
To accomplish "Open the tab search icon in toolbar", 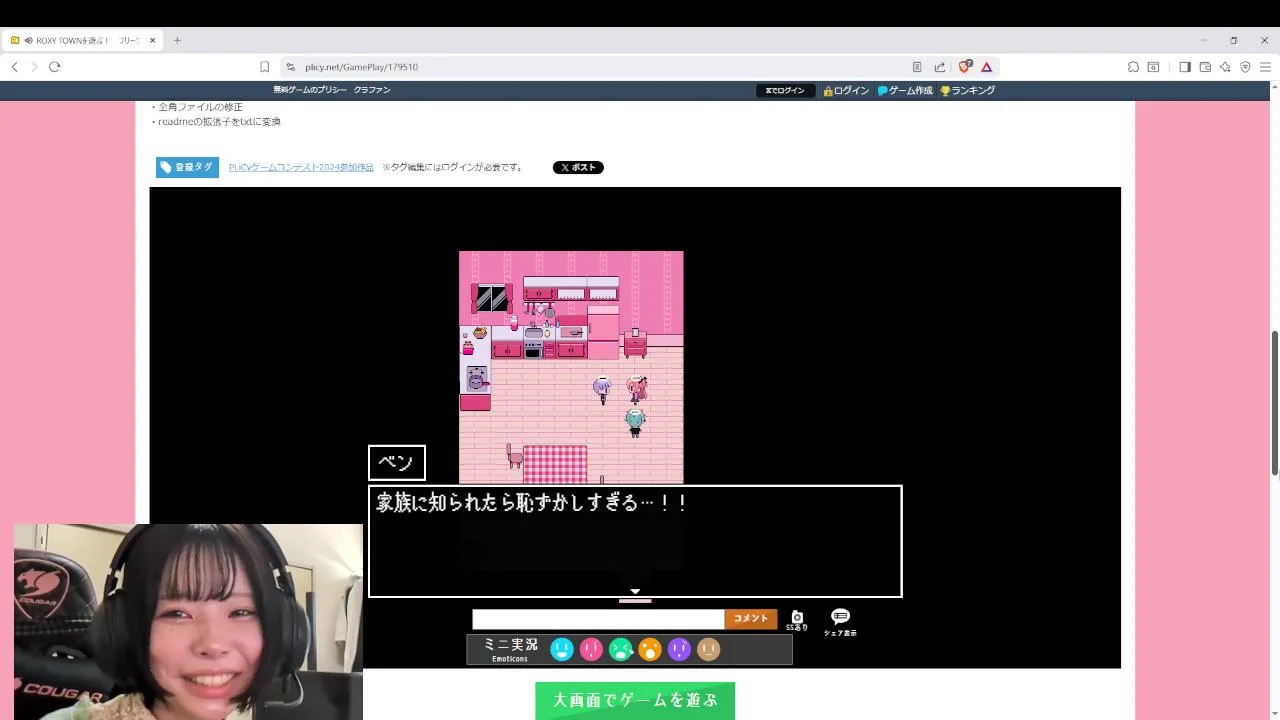I will tap(1153, 67).
